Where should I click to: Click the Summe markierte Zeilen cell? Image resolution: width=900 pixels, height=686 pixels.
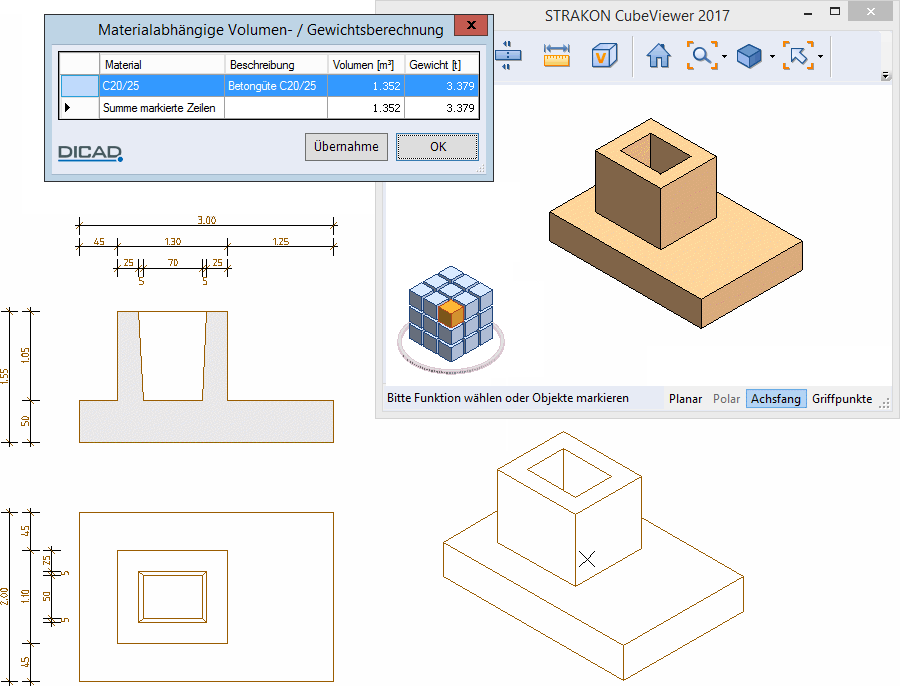[162, 108]
